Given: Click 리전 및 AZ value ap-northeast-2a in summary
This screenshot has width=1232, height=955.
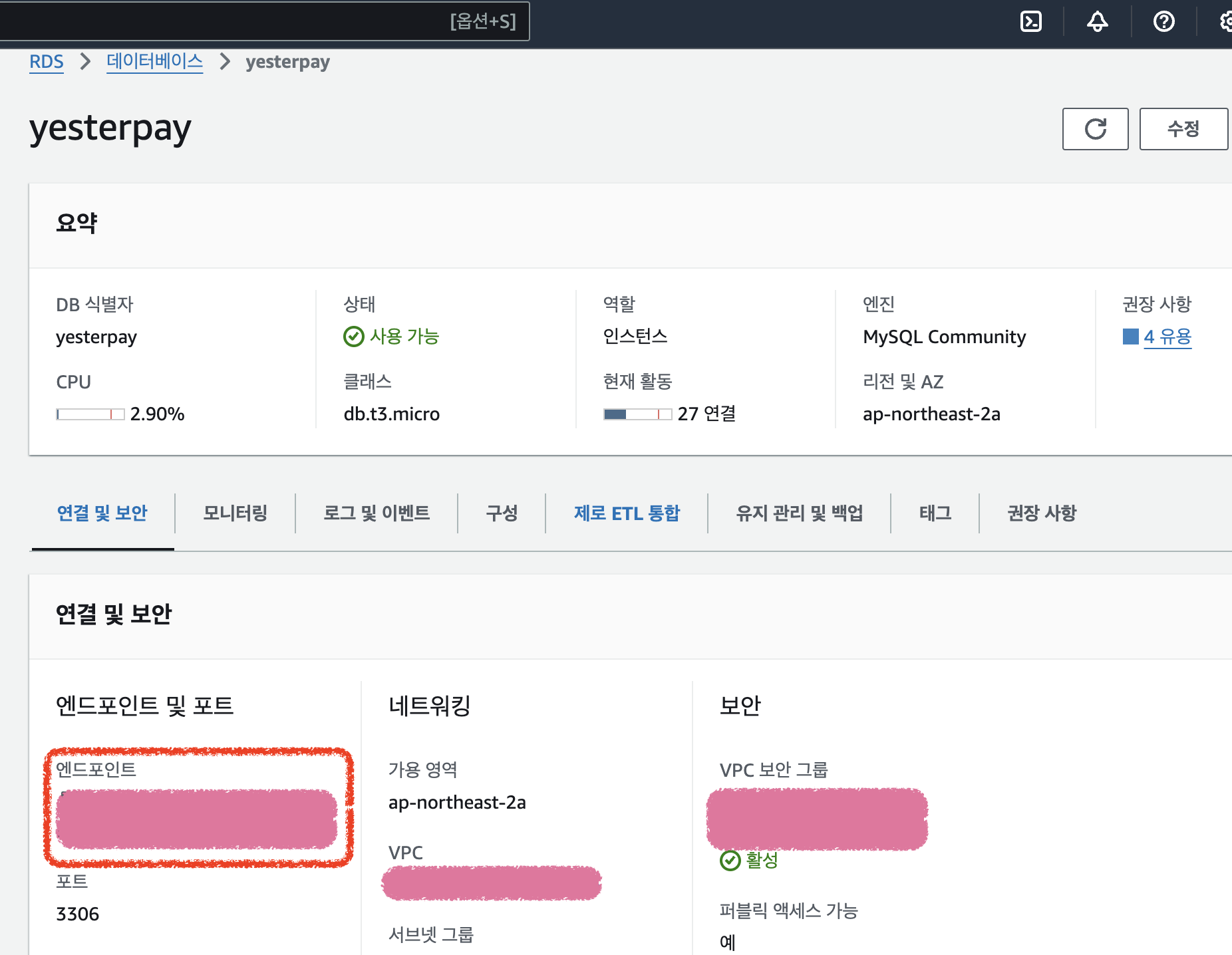Looking at the screenshot, I should 931,414.
